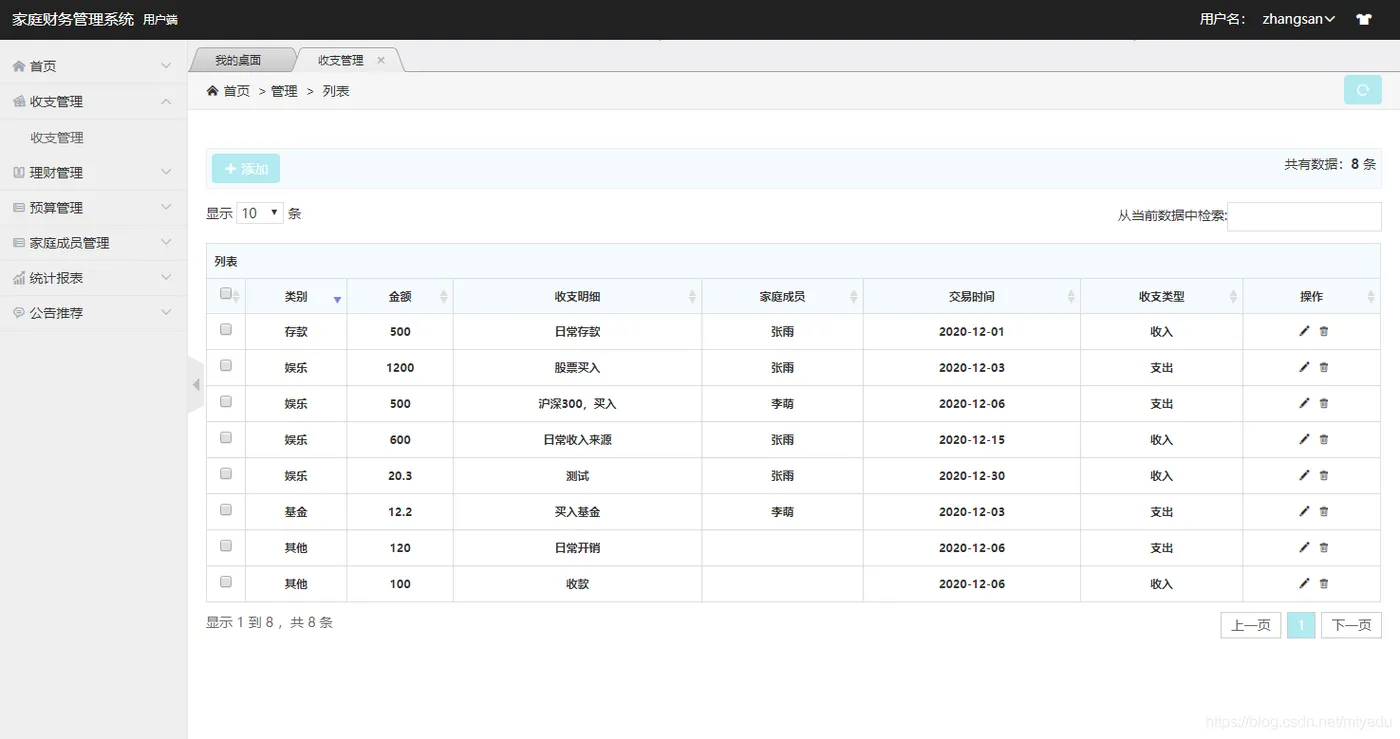Edit the 收款 record
Screen dimensions: 1400x739
(1304, 583)
